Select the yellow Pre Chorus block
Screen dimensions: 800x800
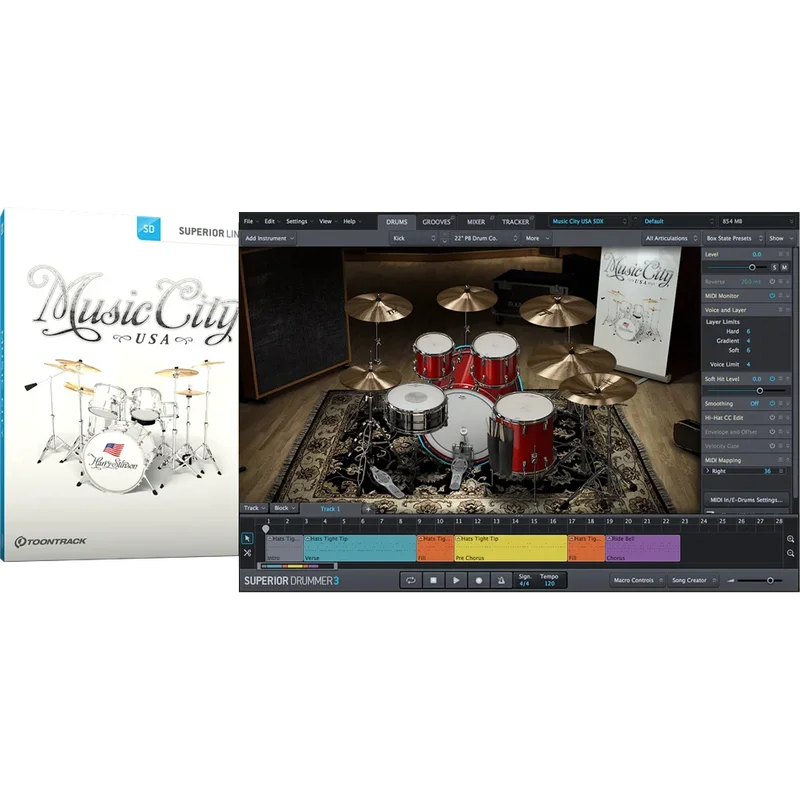[510, 548]
